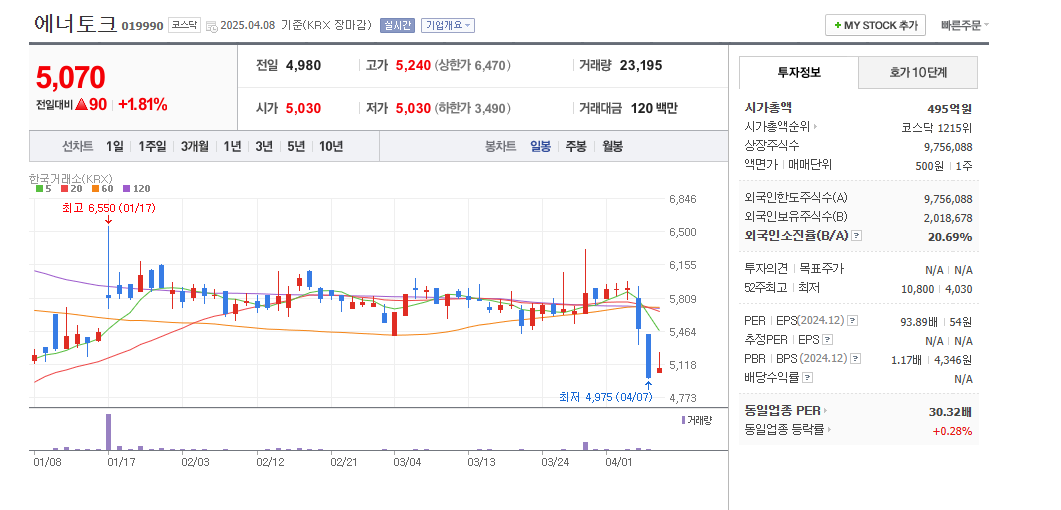Click the 거래대금 value 120 백만
Viewport: 1061px width, 510px height.
pyautogui.click(x=654, y=108)
